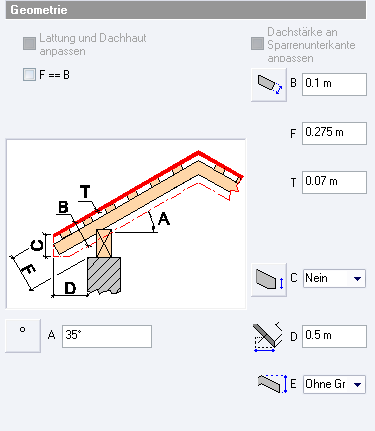375x431 pixels.
Task: Open the E dropdown showing Ohne Gr
Action: click(334, 384)
